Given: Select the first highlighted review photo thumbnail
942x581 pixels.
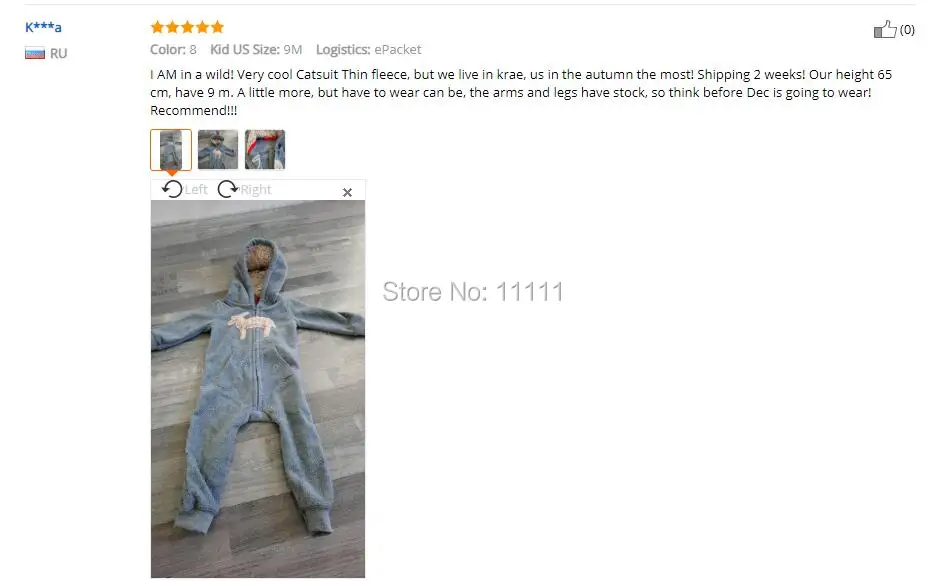Looking at the screenshot, I should click(x=171, y=150).
